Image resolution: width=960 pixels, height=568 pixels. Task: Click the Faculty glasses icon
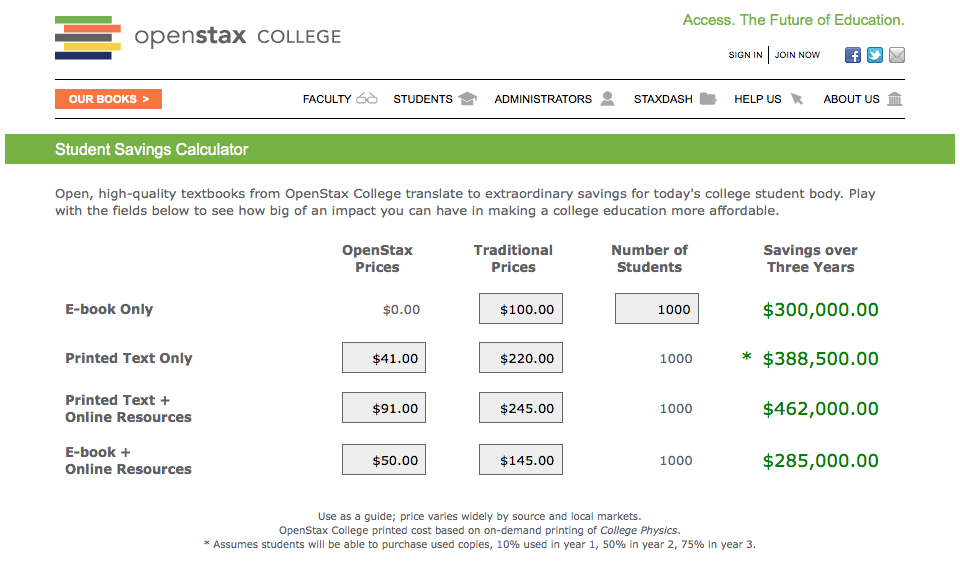coord(367,99)
